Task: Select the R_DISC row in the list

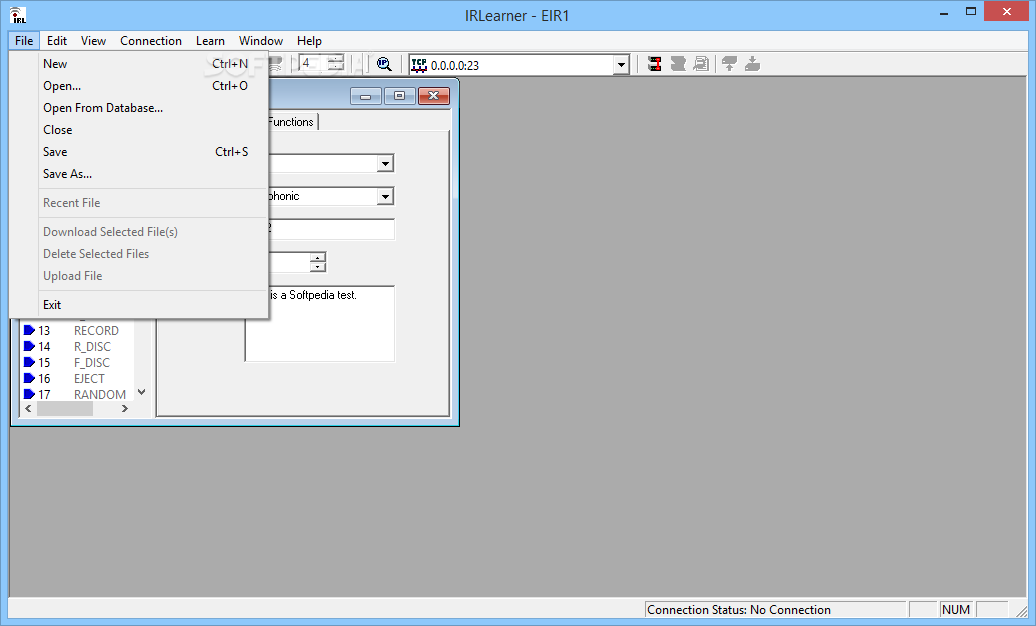Action: pos(77,346)
